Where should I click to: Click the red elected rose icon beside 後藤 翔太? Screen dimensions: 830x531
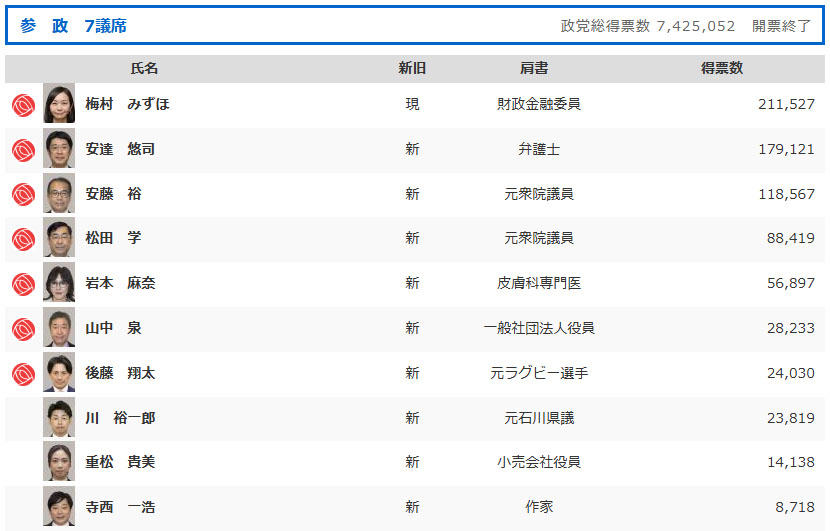[23, 374]
